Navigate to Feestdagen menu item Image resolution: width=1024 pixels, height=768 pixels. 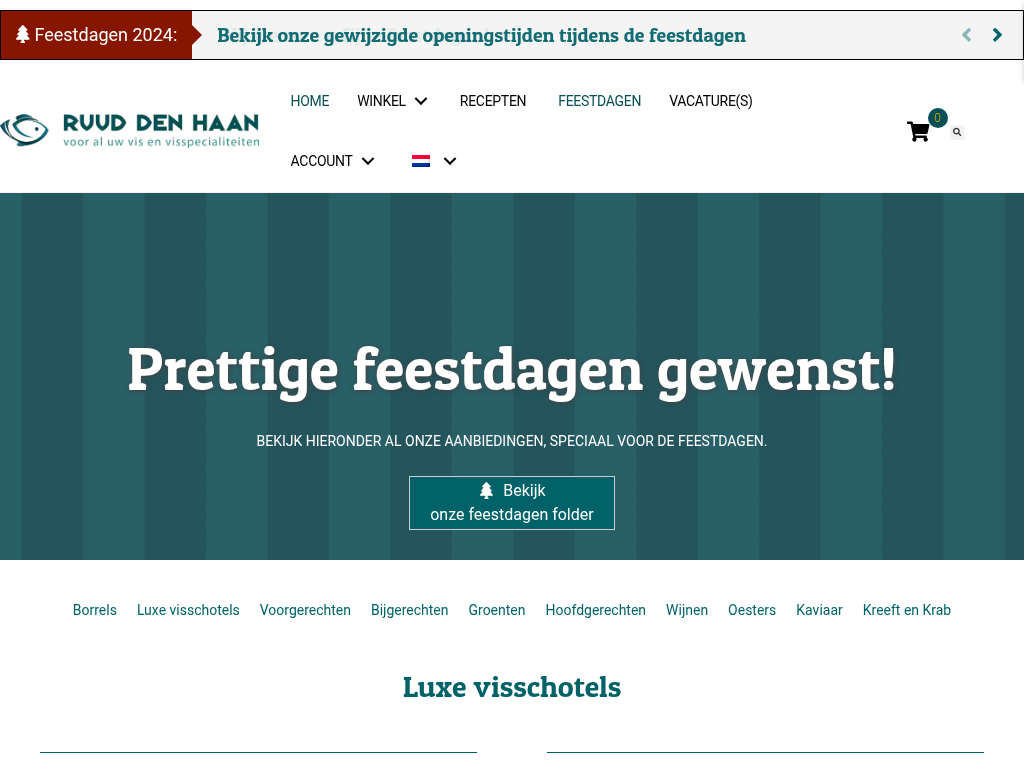[599, 101]
